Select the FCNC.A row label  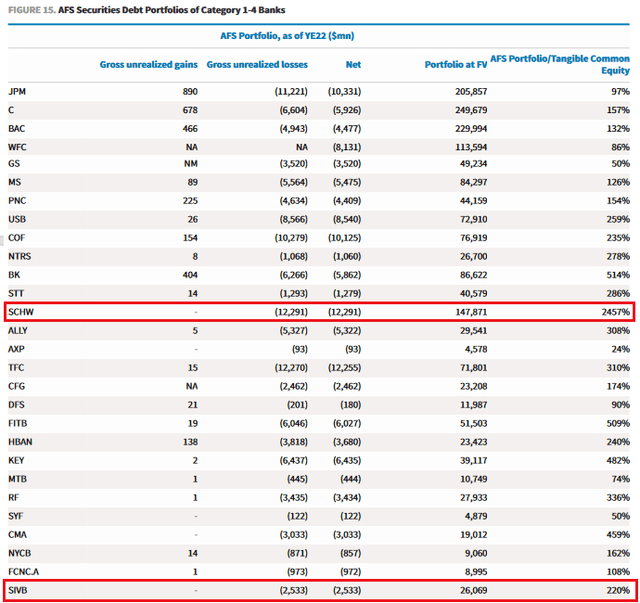25,571
